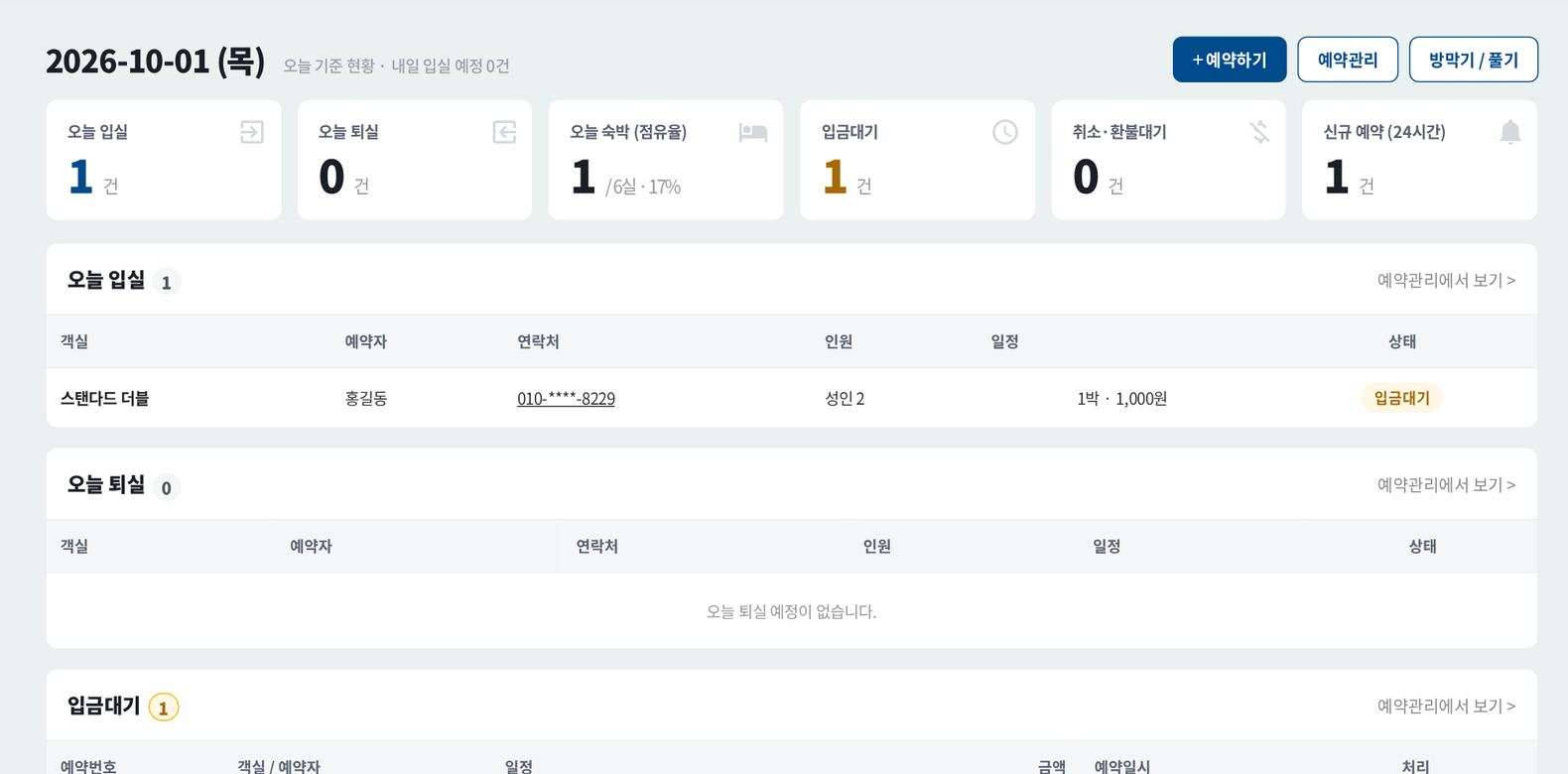Click the 오늘 입실 summary card count
This screenshot has height=774, width=1568.
click(80, 177)
